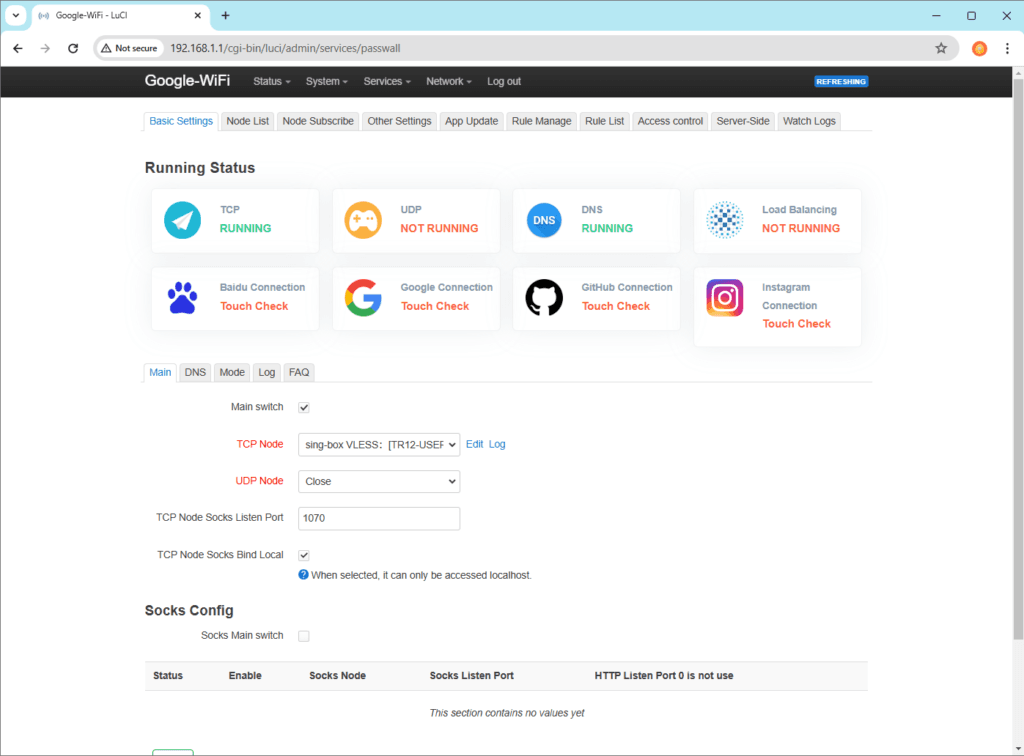Toggle the Main switch checkbox
1024x756 pixels.
pyautogui.click(x=304, y=407)
